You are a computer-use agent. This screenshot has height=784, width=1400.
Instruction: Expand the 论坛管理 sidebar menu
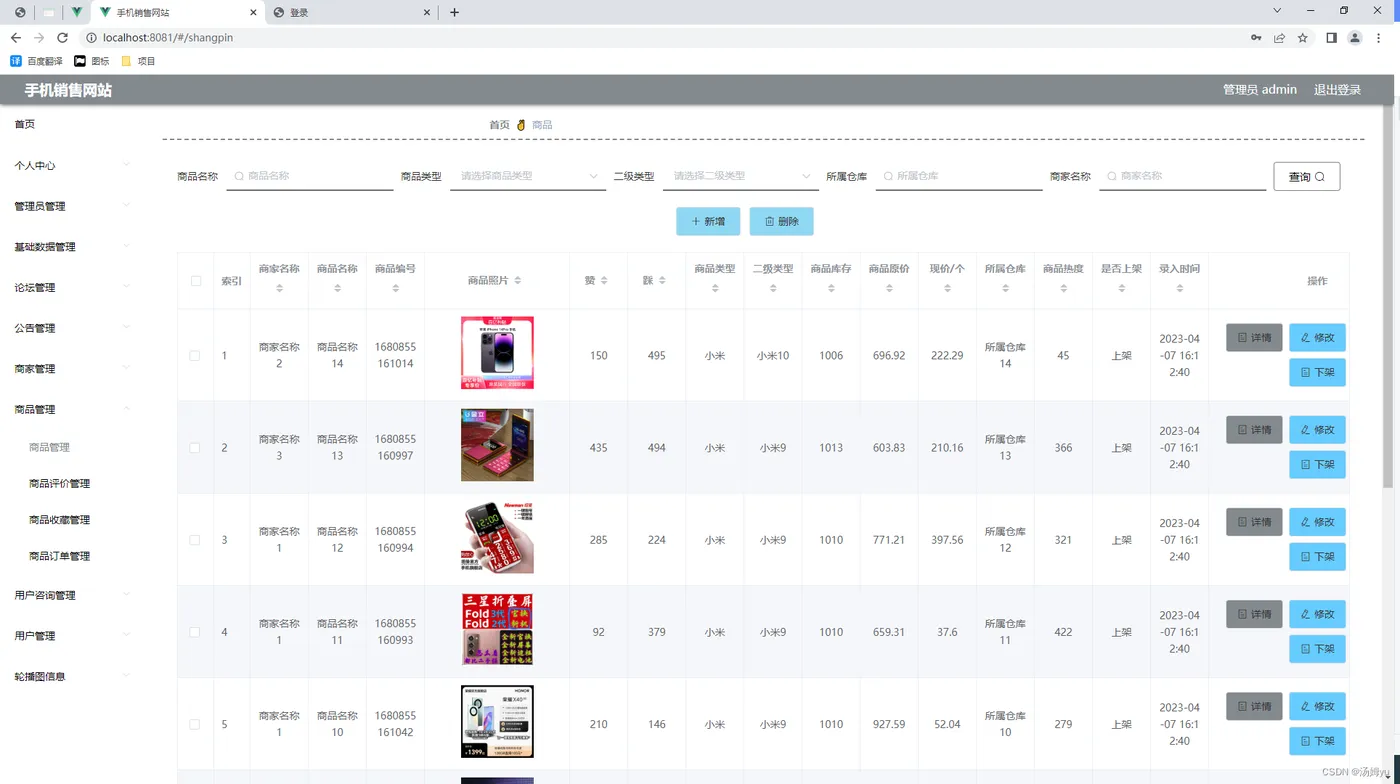point(72,287)
